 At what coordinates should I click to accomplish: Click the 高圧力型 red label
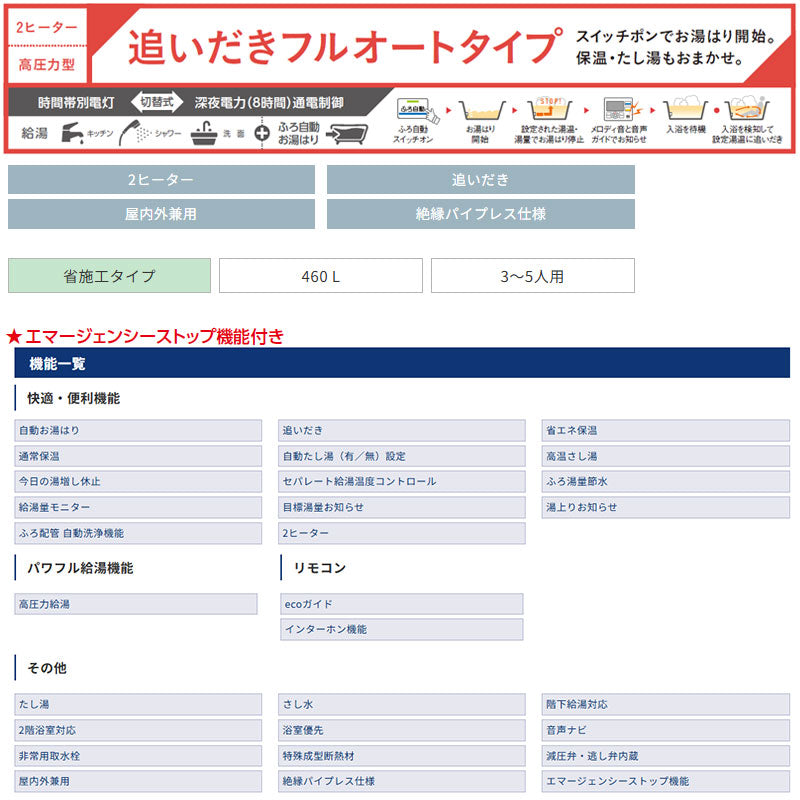[47, 65]
